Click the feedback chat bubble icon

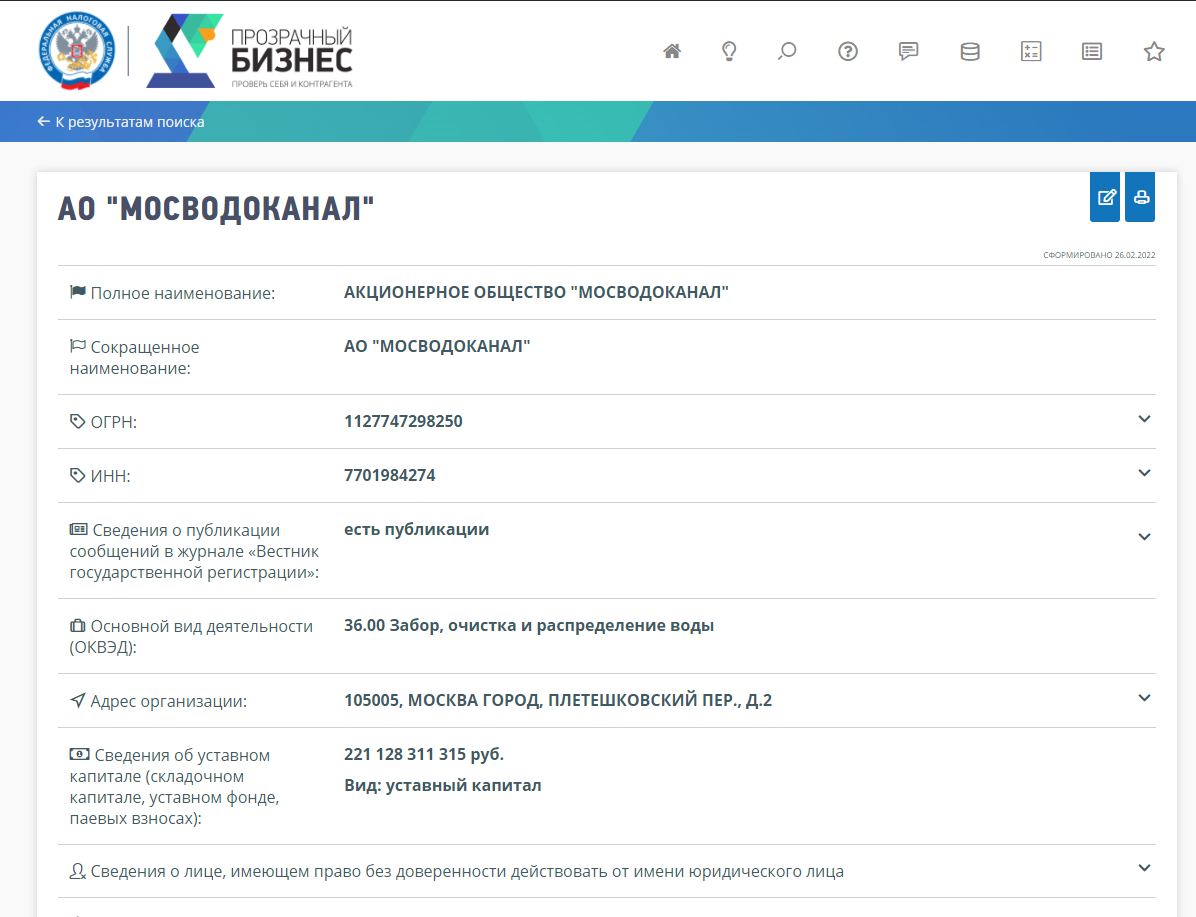click(x=908, y=51)
